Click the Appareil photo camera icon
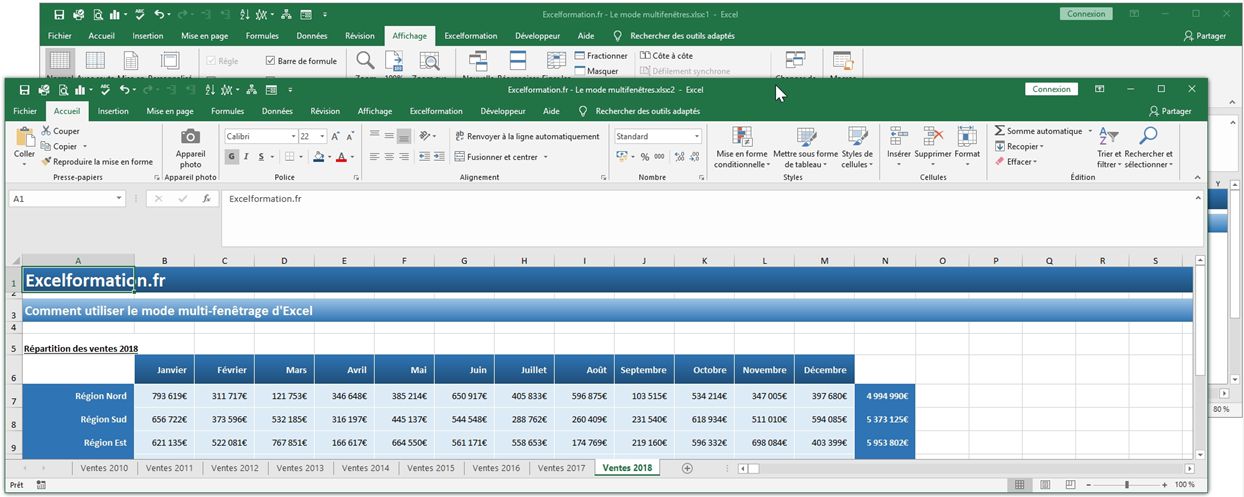The height and width of the screenshot is (497, 1244). coord(189,136)
